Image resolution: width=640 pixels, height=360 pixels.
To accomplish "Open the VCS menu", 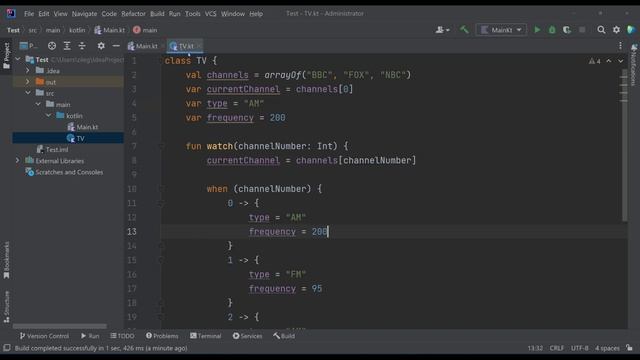I will coord(210,14).
